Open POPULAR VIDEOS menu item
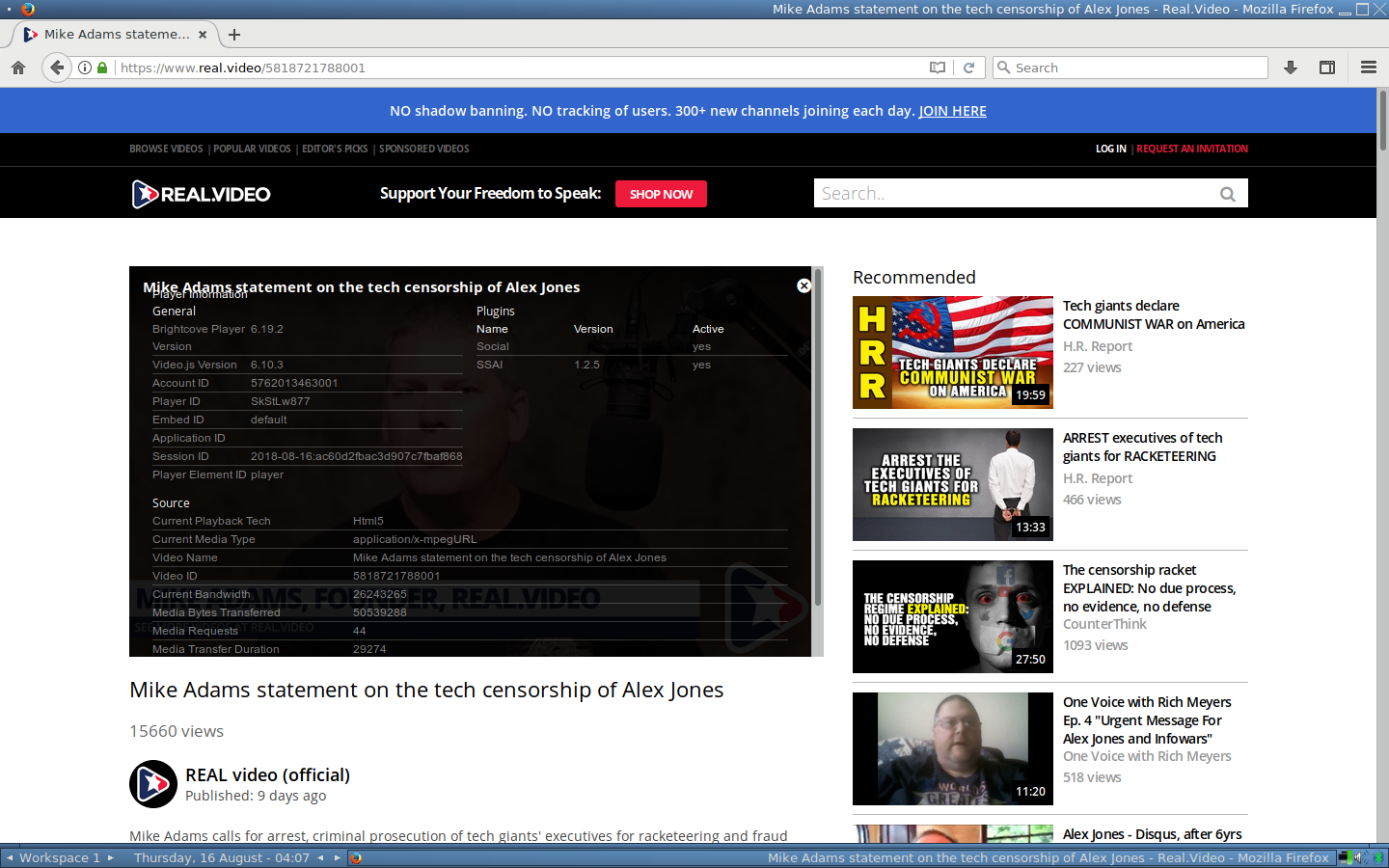 [252, 149]
